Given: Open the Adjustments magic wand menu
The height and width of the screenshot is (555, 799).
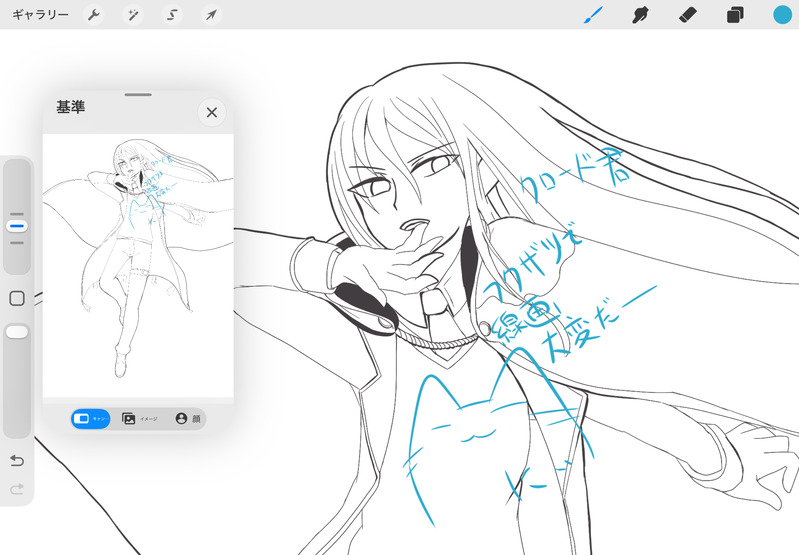Looking at the screenshot, I should click(x=133, y=15).
